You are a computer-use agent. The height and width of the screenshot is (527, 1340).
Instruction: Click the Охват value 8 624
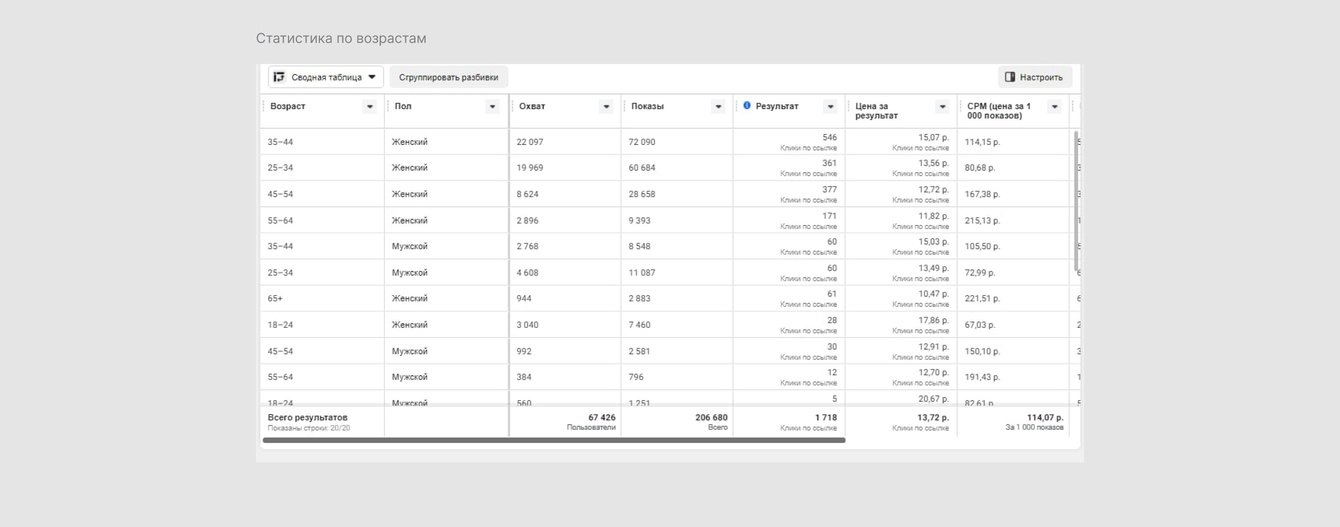527,194
